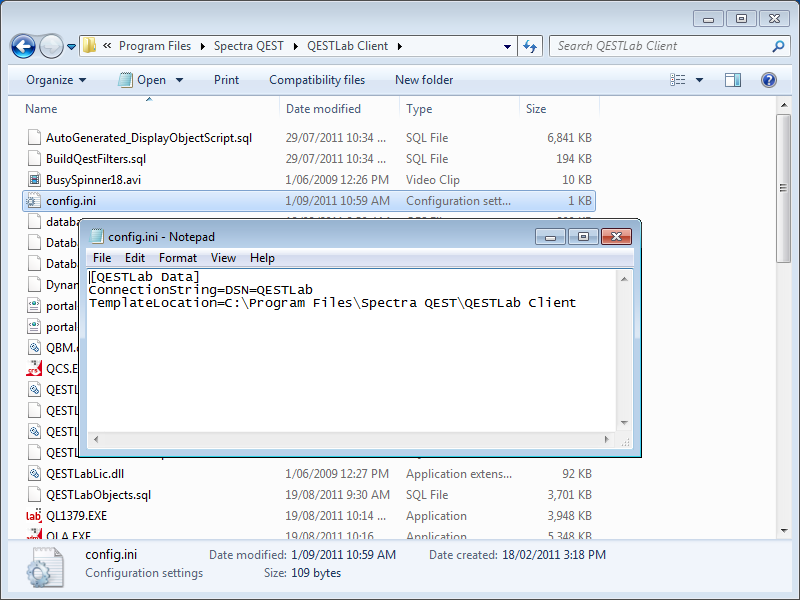The height and width of the screenshot is (600, 800).
Task: Click the Notepad icon in title bar
Action: [x=97, y=237]
